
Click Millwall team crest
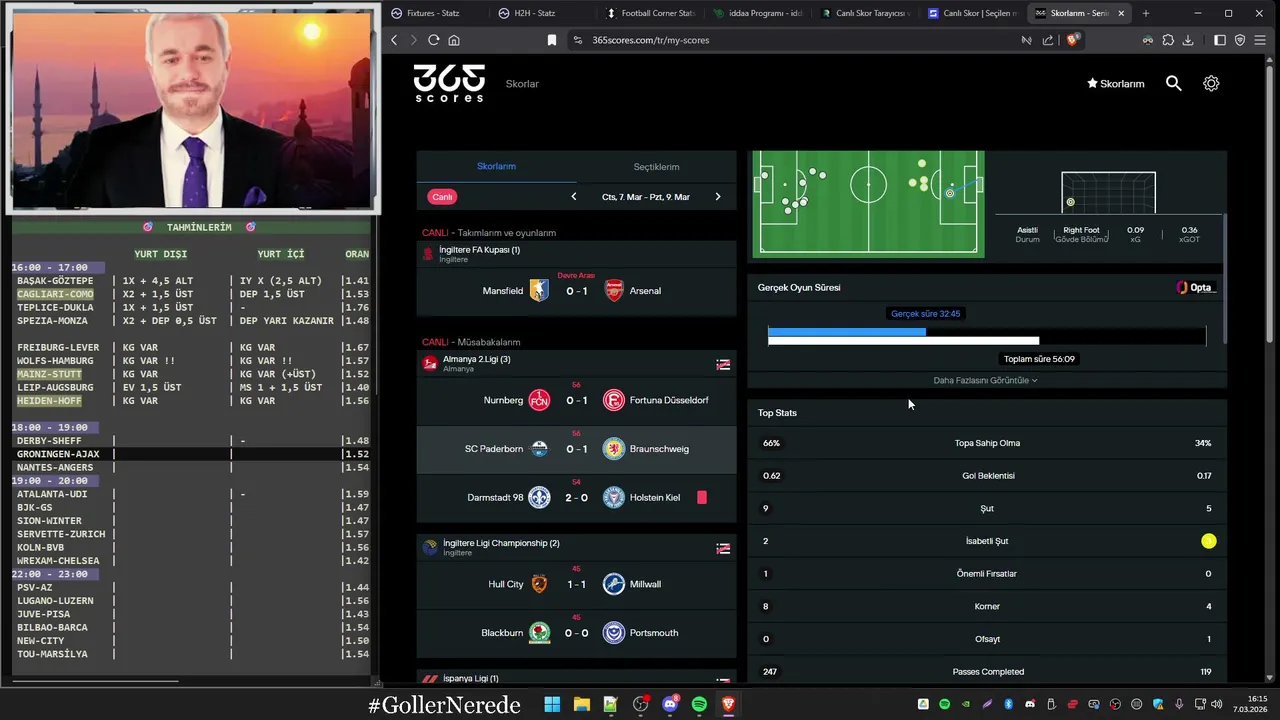[614, 584]
